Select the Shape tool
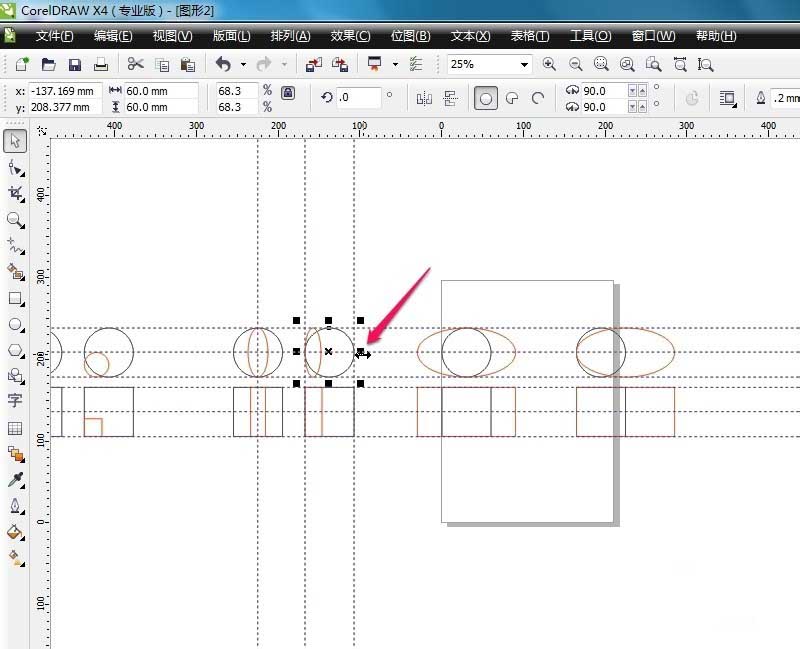The height and width of the screenshot is (649, 800). click(14, 167)
